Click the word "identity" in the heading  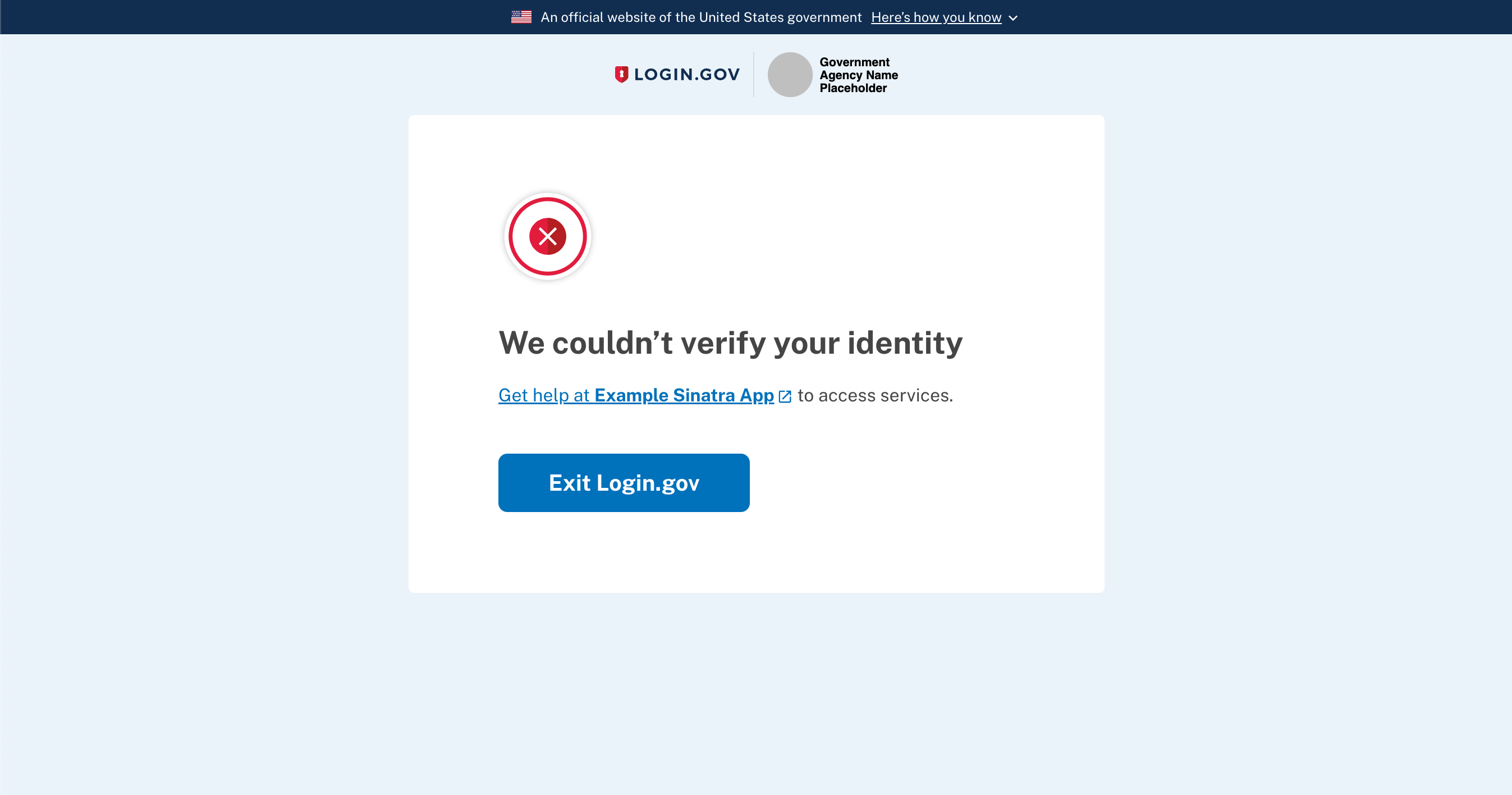coord(905,343)
